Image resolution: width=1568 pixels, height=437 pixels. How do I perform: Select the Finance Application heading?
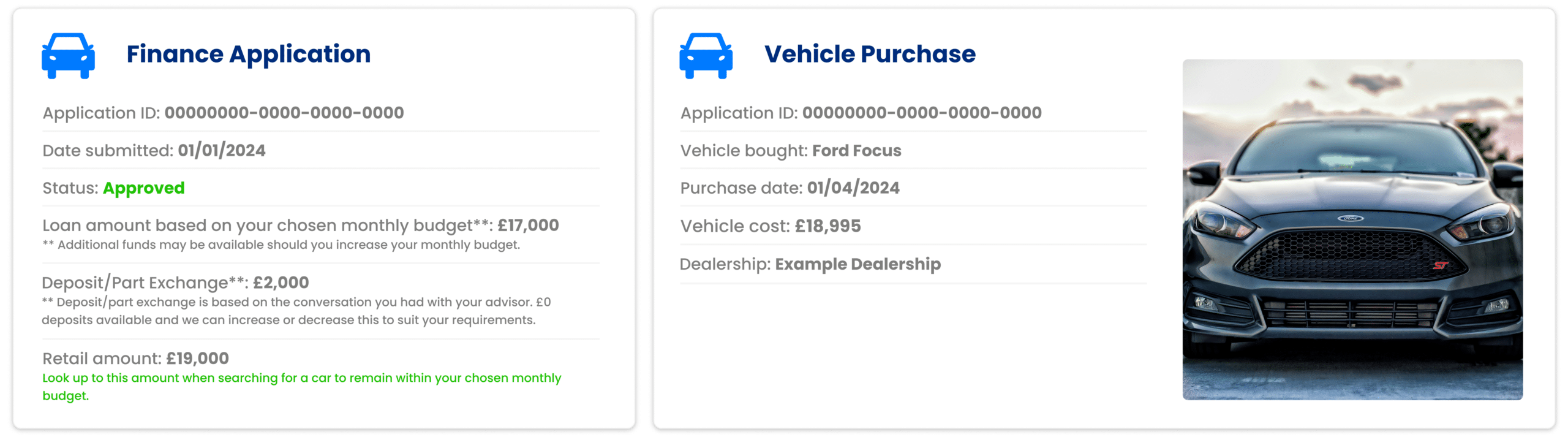(x=248, y=54)
